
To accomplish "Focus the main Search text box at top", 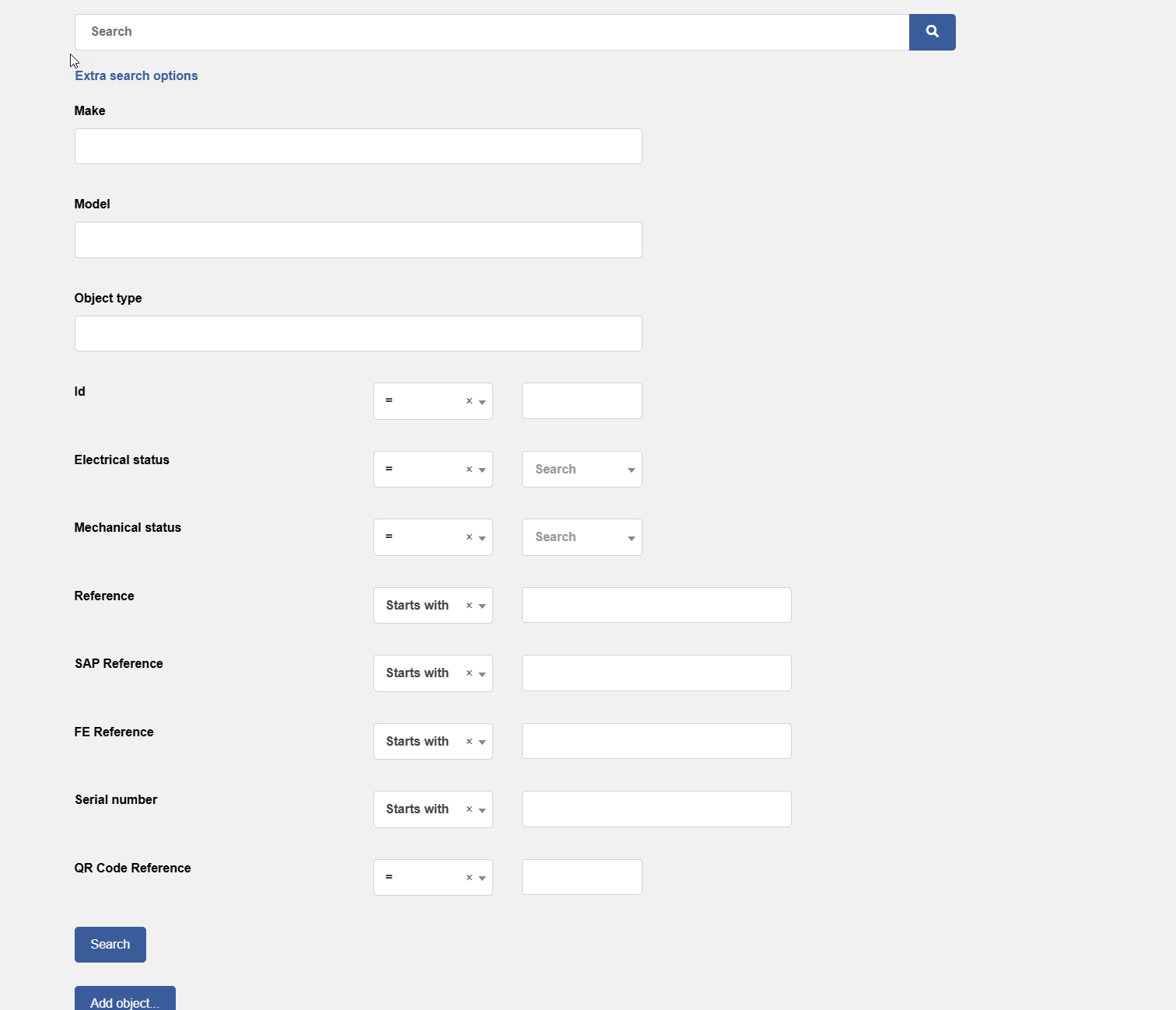I will coord(492,32).
